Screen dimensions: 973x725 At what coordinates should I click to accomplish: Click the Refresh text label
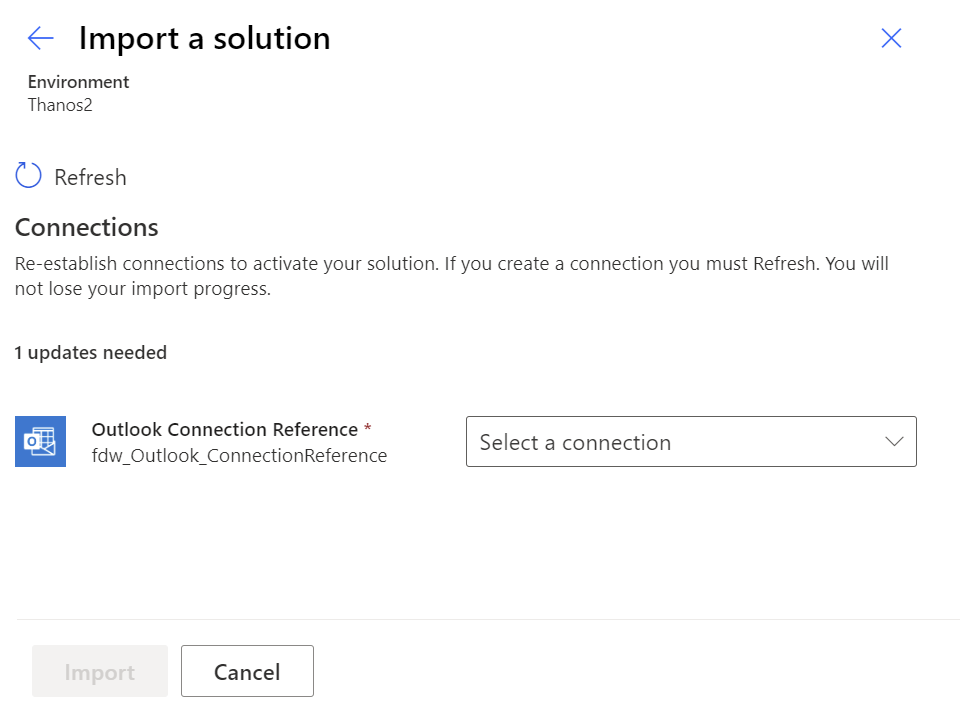(90, 178)
